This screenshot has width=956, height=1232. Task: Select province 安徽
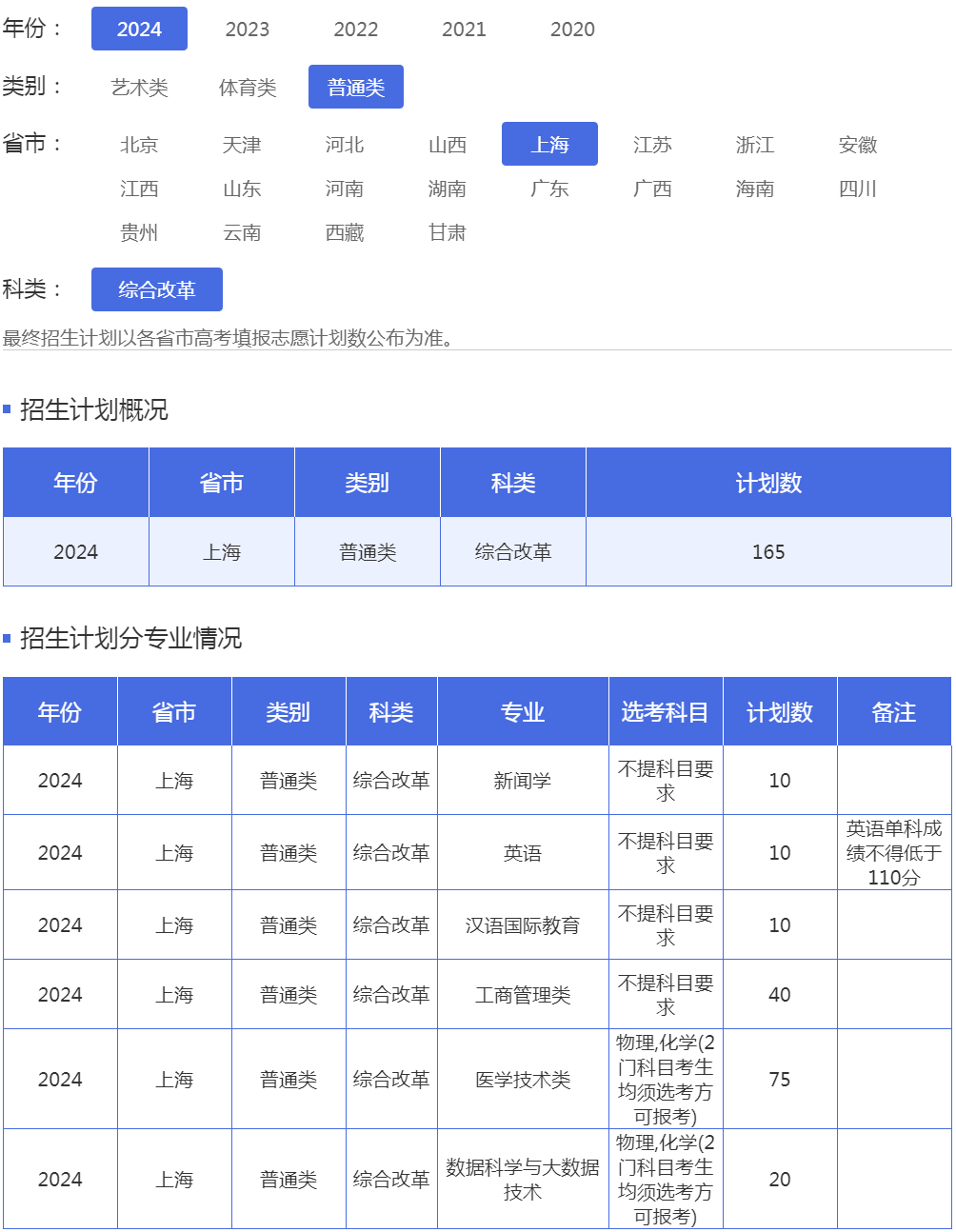pos(858,144)
